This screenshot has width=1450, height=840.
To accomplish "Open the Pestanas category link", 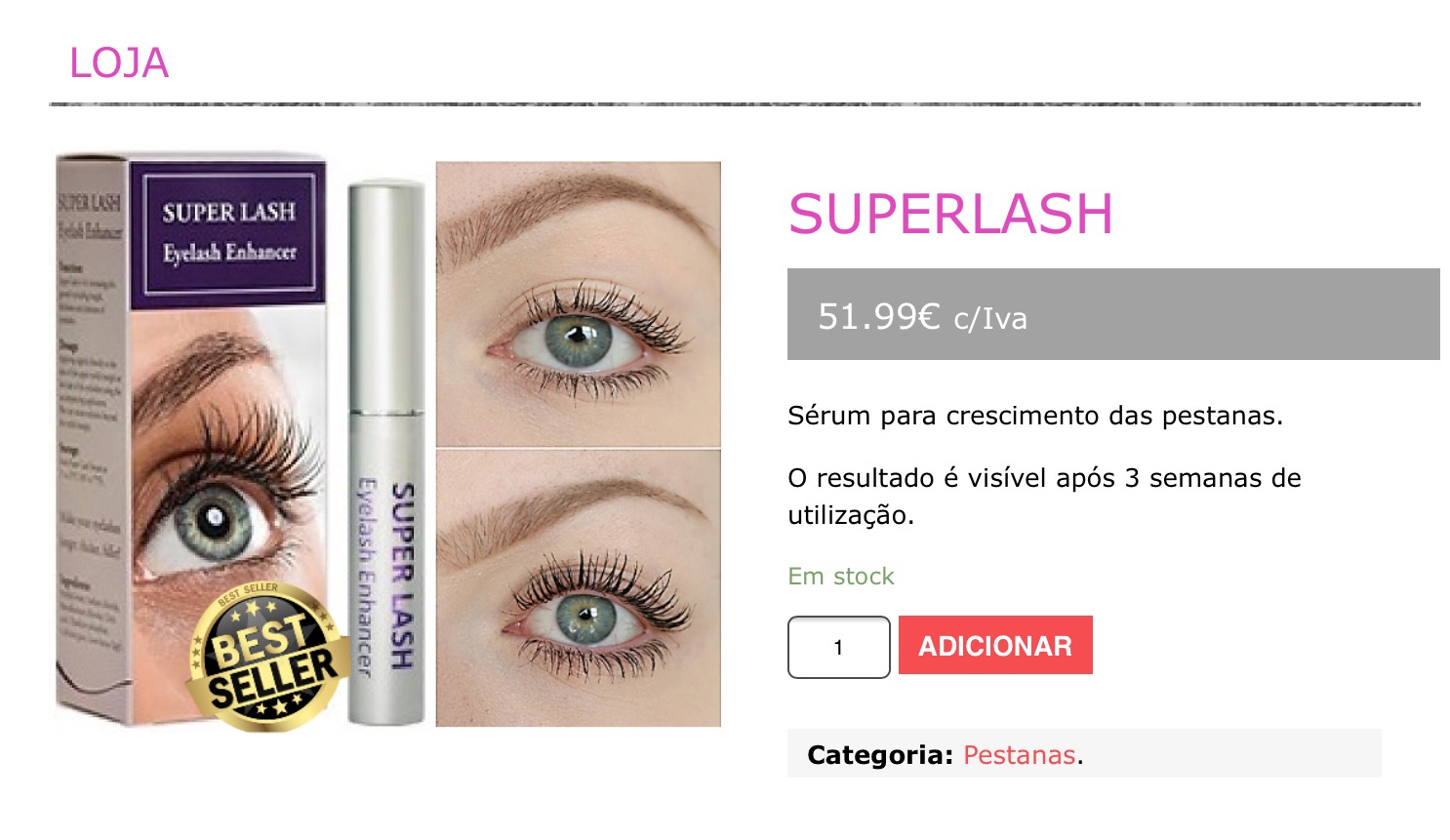I will (1020, 755).
